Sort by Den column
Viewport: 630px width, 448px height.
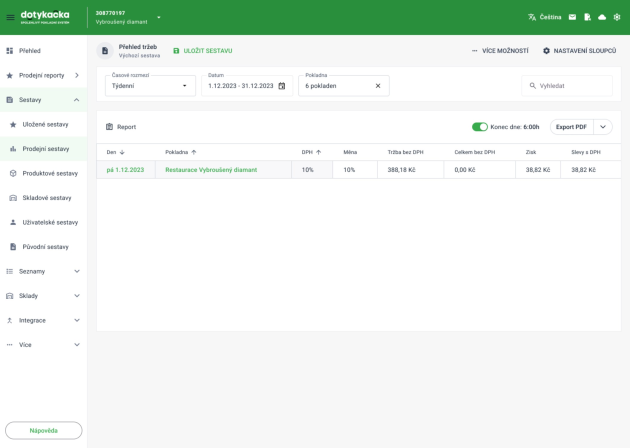coord(115,152)
